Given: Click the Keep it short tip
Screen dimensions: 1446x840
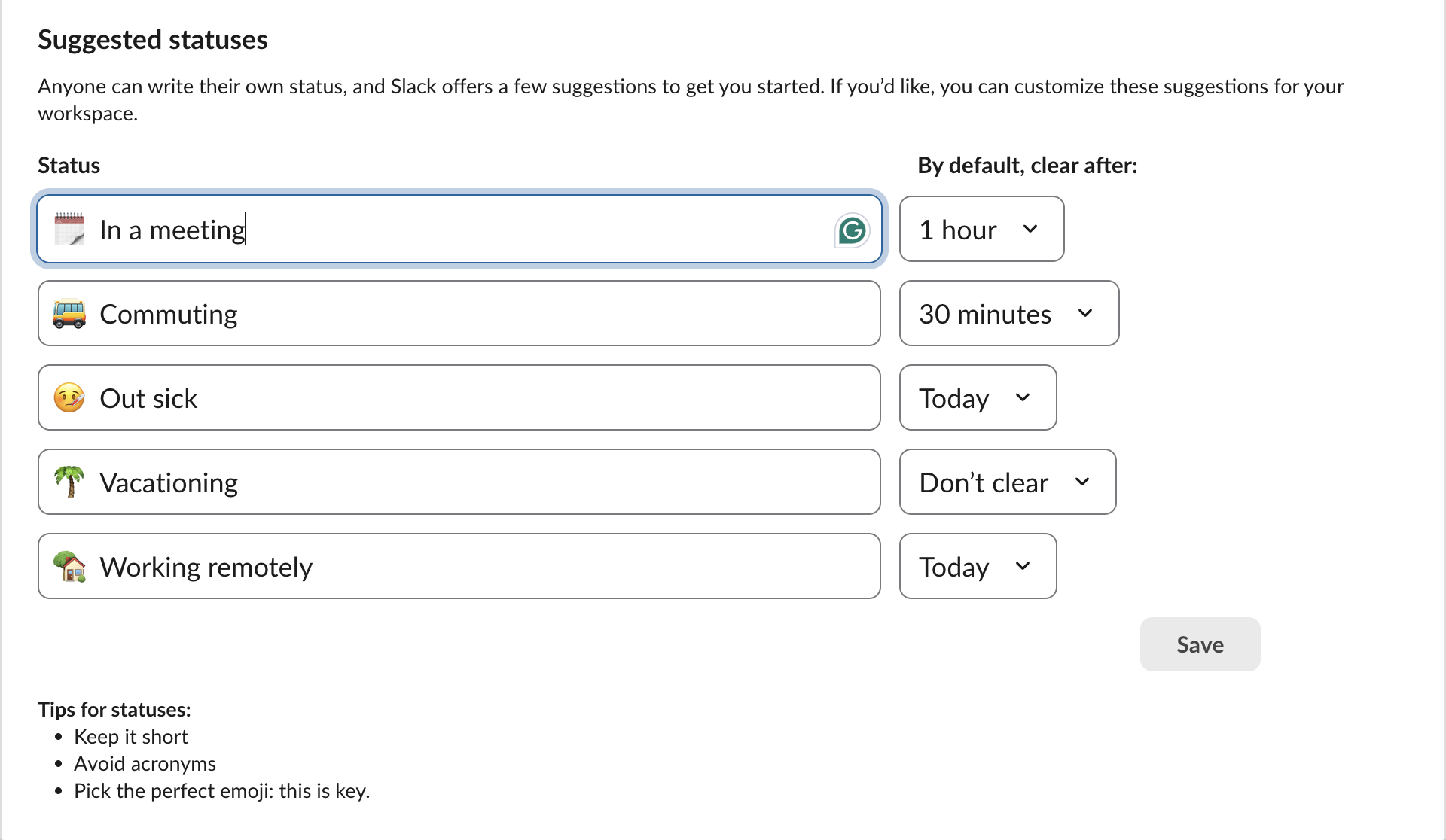Looking at the screenshot, I should coord(131,737).
